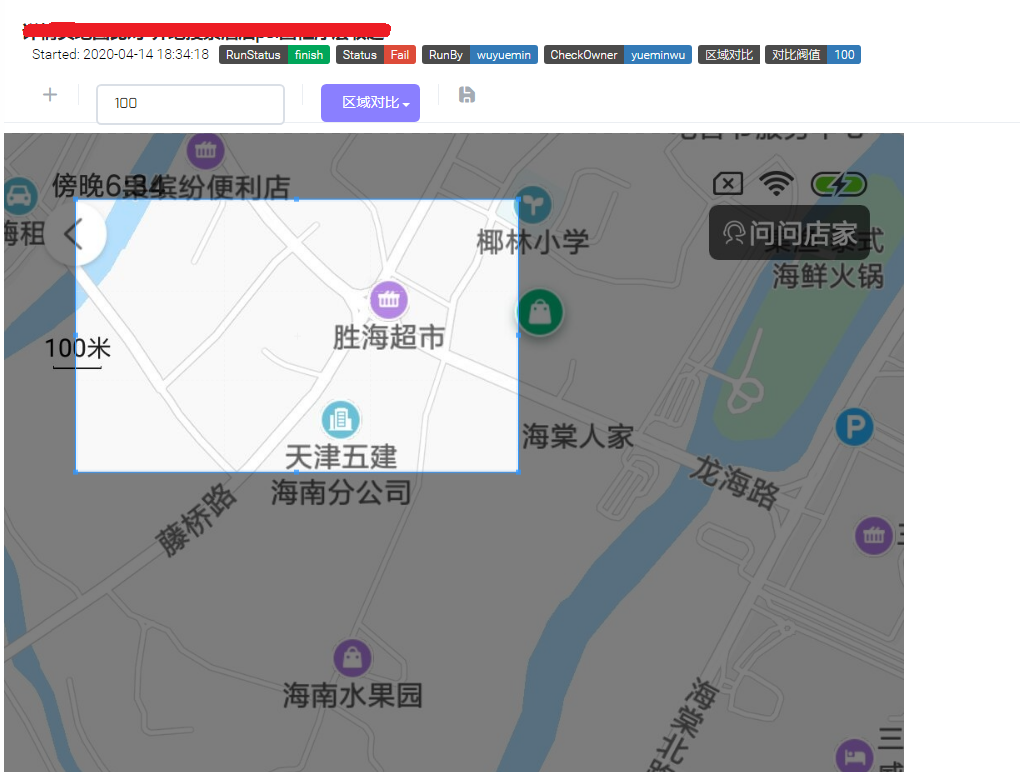Click the 100米 map scale label
1020x772 pixels.
(77, 348)
